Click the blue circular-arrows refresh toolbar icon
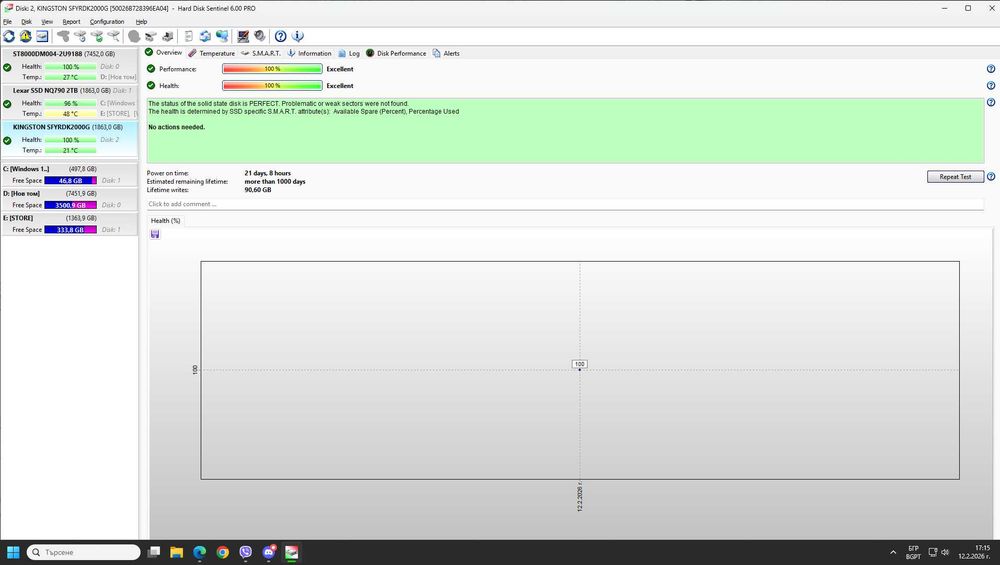Screen dimensions: 1000x565 9,36
